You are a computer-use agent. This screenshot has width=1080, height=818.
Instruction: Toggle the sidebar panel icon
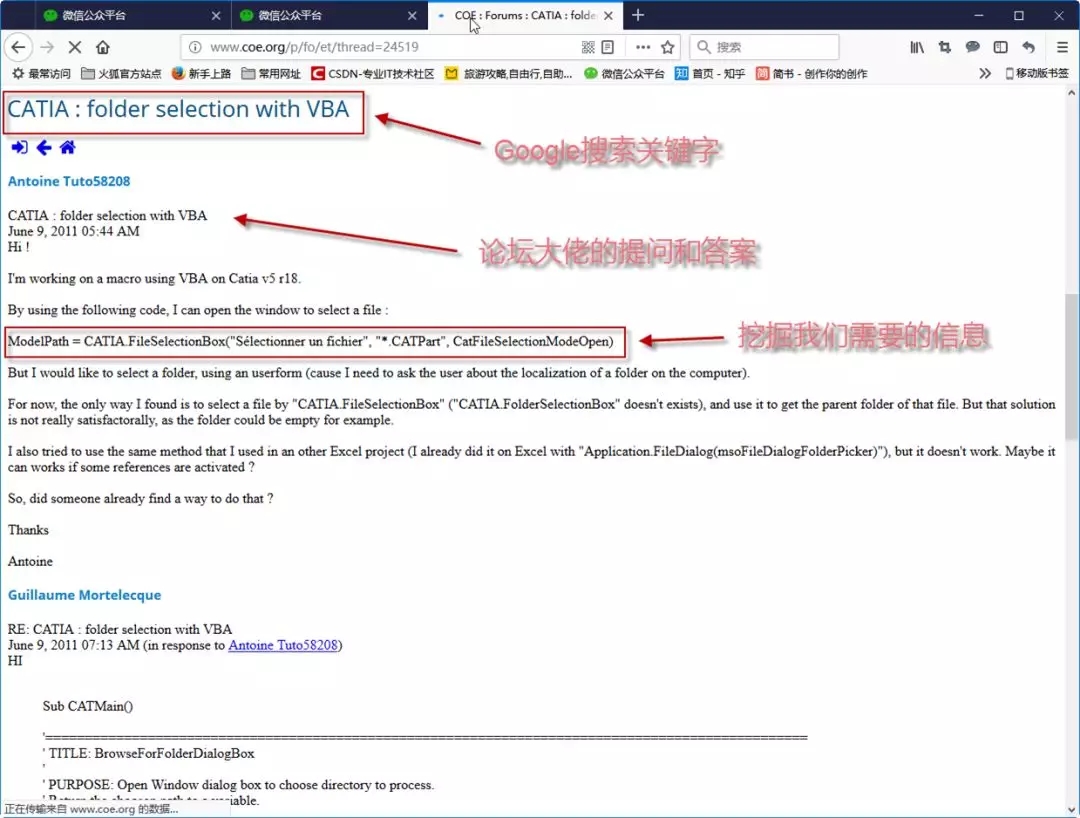coord(1000,47)
